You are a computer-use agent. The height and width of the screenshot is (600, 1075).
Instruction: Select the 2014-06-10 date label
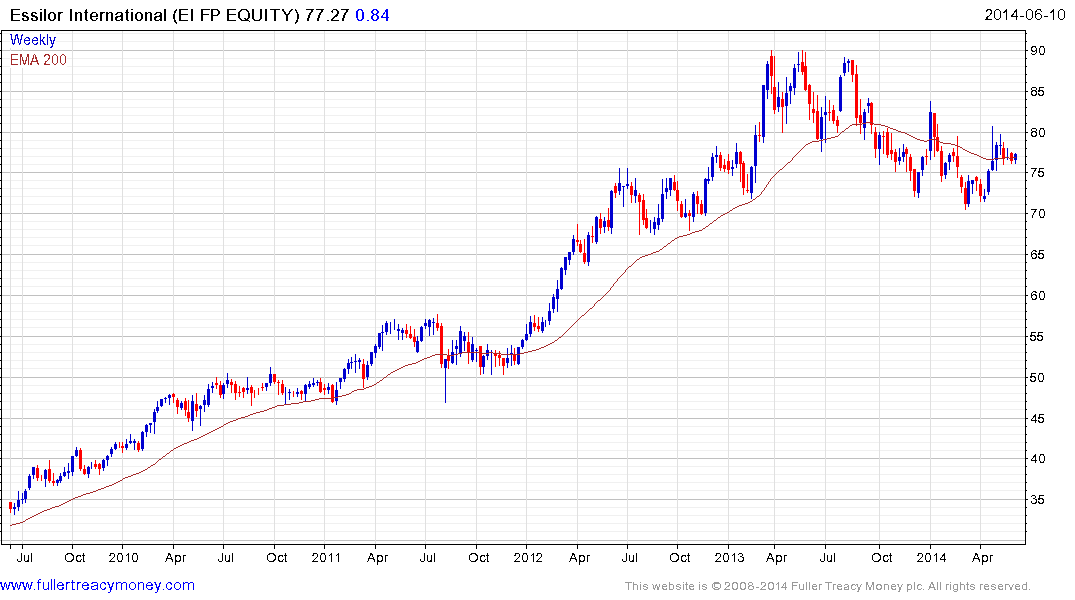(x=1025, y=15)
